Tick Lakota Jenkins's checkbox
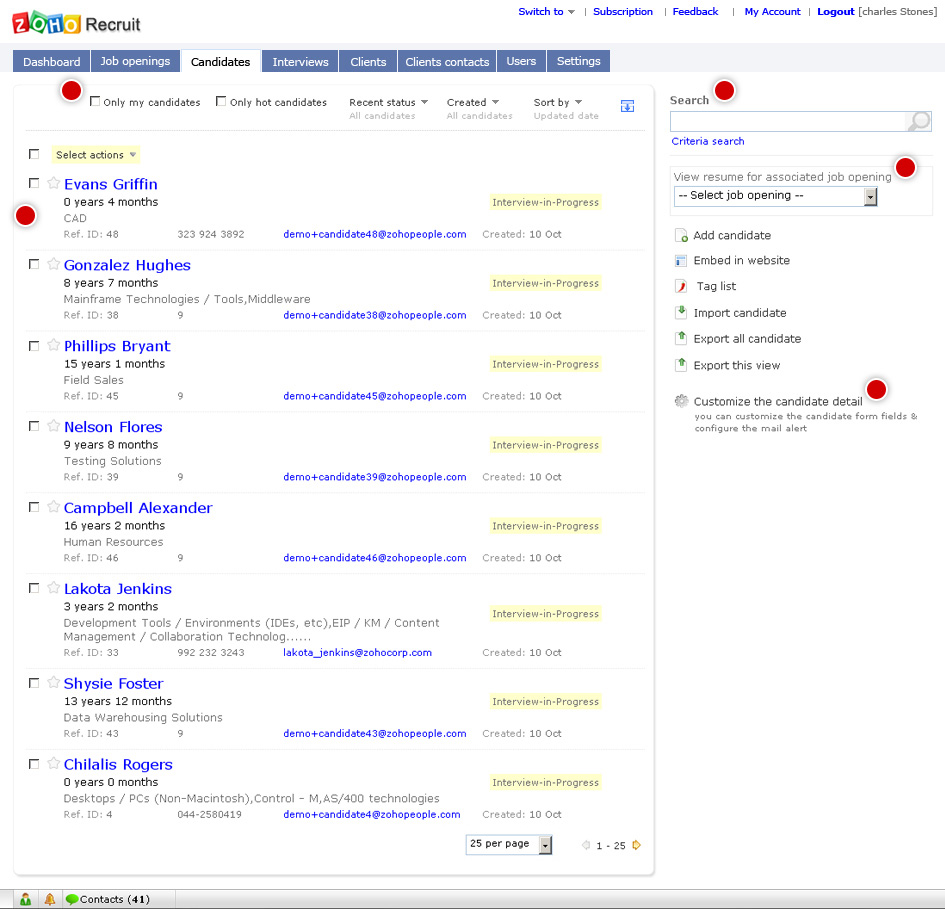945x909 pixels. point(34,588)
